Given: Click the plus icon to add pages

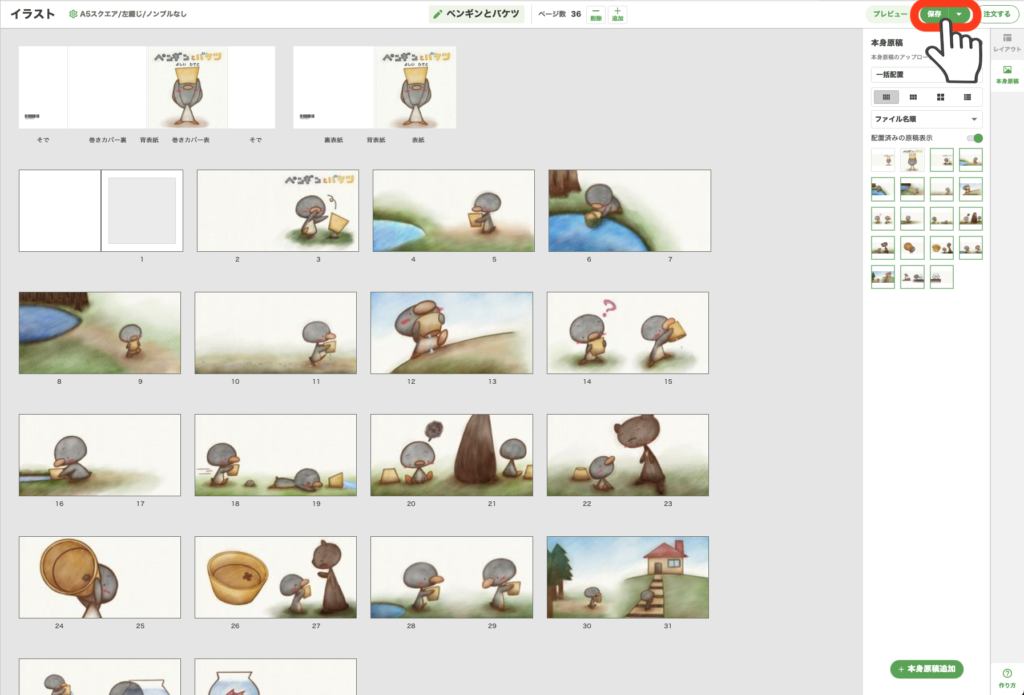Looking at the screenshot, I should [x=618, y=14].
